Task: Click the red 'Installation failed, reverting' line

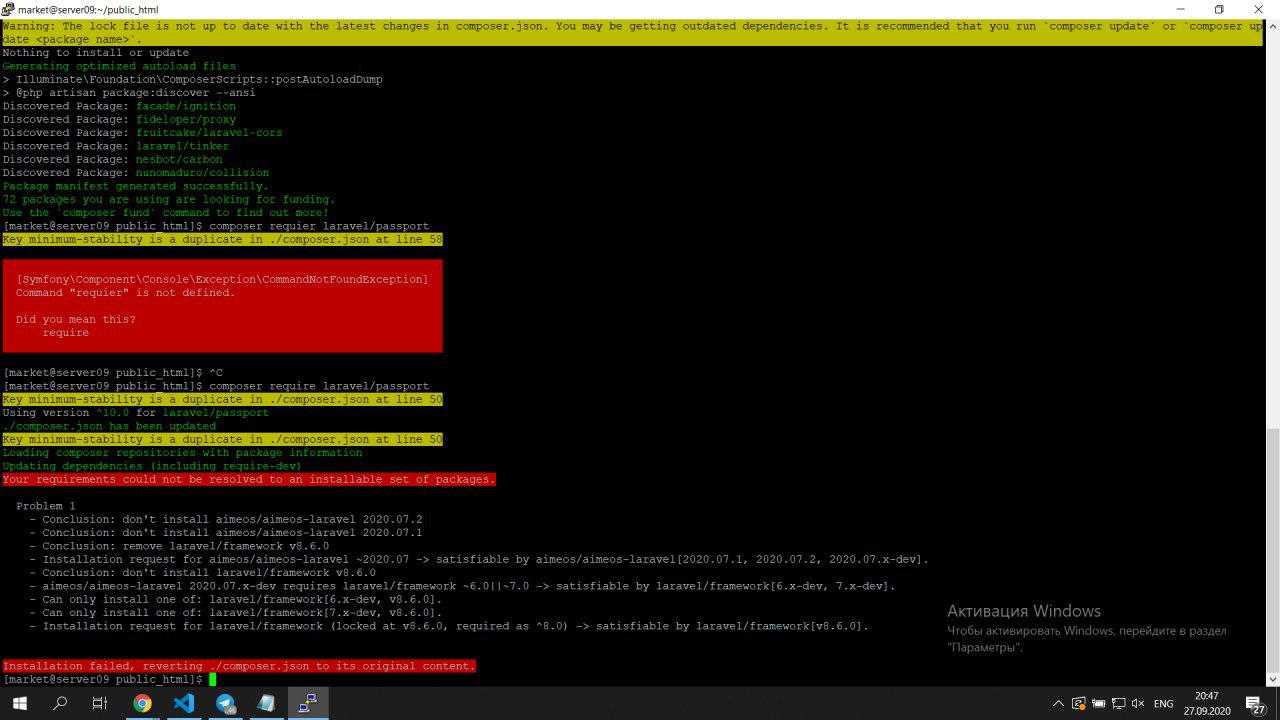Action: pyautogui.click(x=239, y=666)
